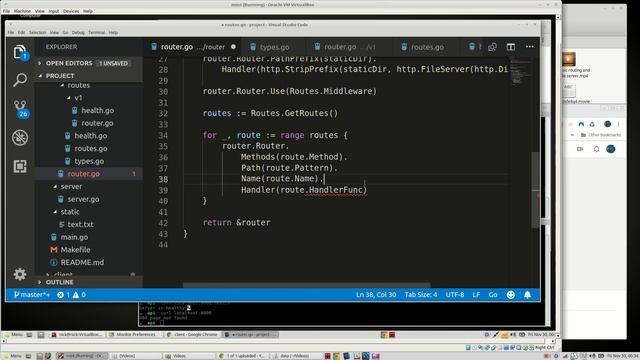Switch to the router.go .../router tab

tap(193, 47)
